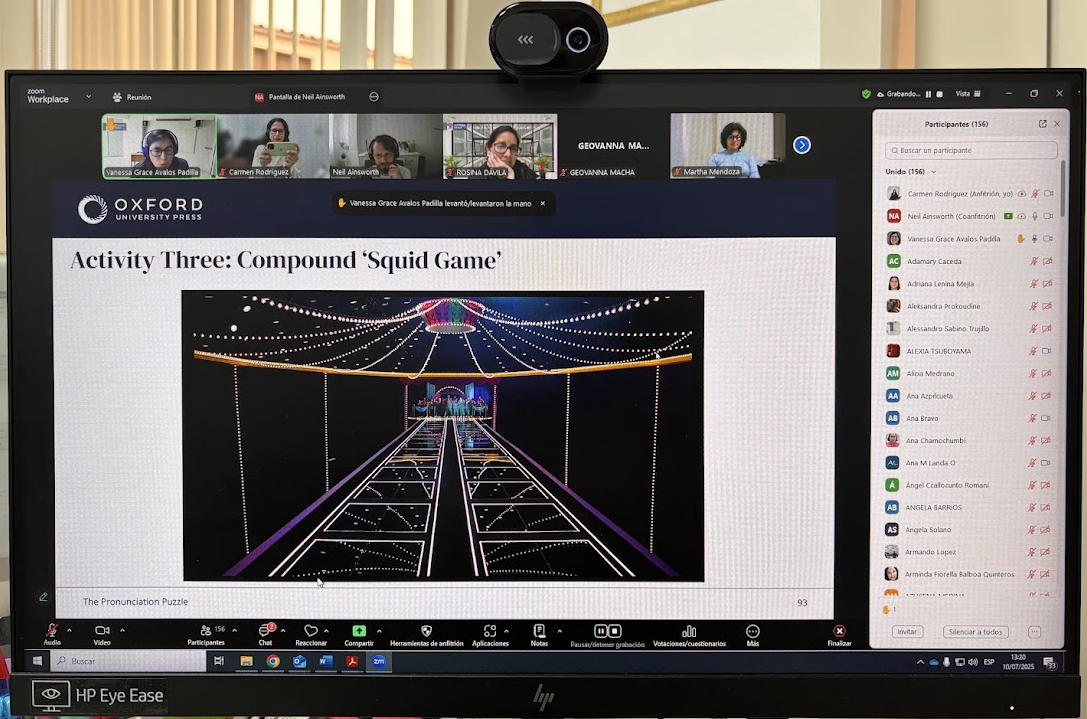
Task: Open Outlook from the Windows taskbar
Action: tap(299, 661)
